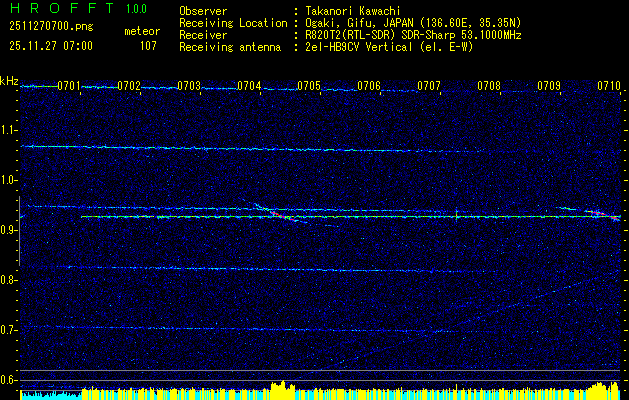Click the date stamp 25.11.27 07:00
Viewport: 629px width, 400px height.
pos(51,46)
